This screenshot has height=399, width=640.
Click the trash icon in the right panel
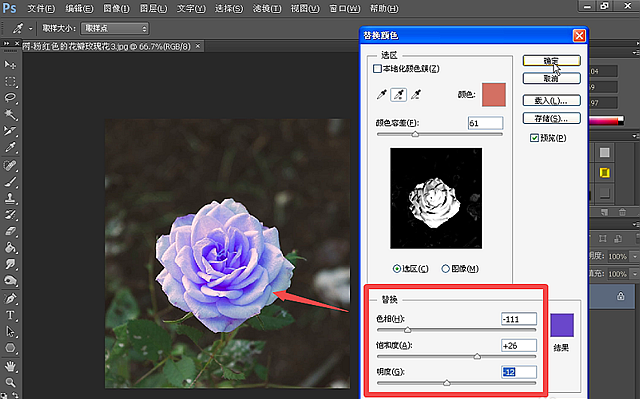[x=622, y=212]
